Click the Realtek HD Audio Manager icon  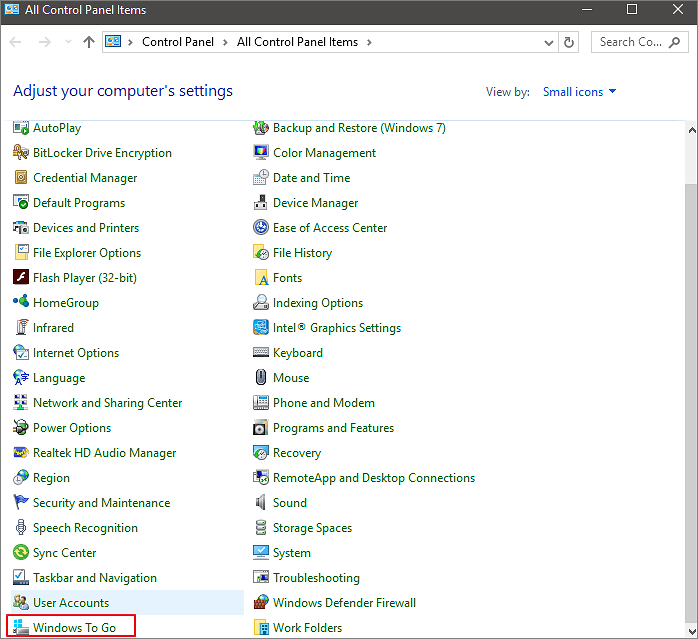21,453
